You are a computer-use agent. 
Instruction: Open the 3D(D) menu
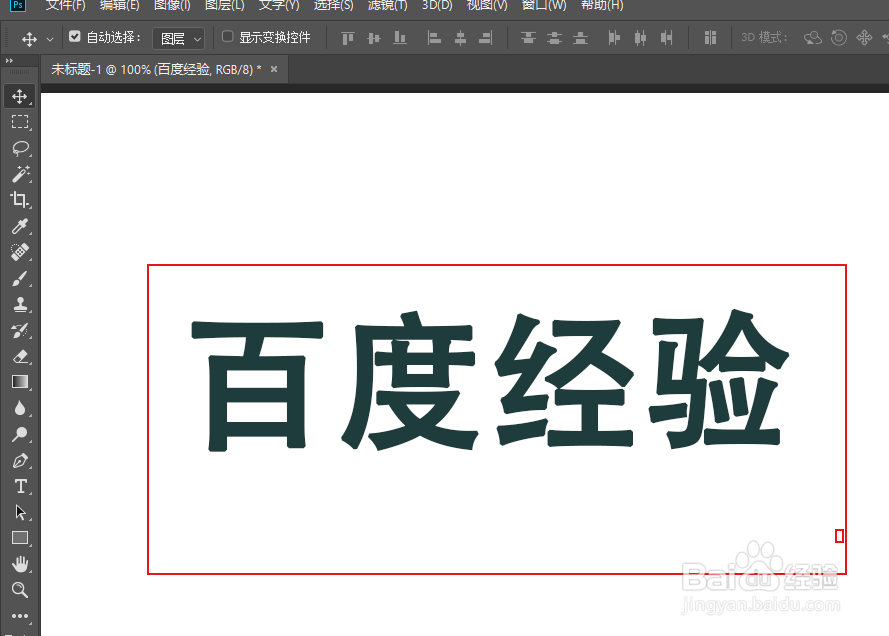click(x=437, y=5)
